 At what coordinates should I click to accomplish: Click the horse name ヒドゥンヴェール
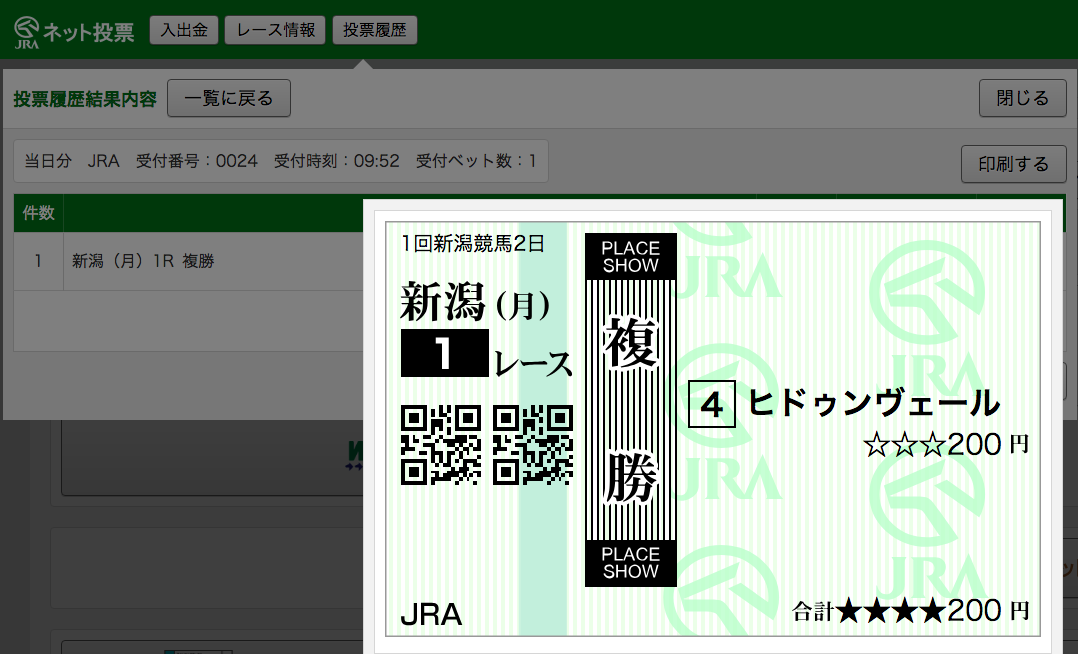coord(873,403)
